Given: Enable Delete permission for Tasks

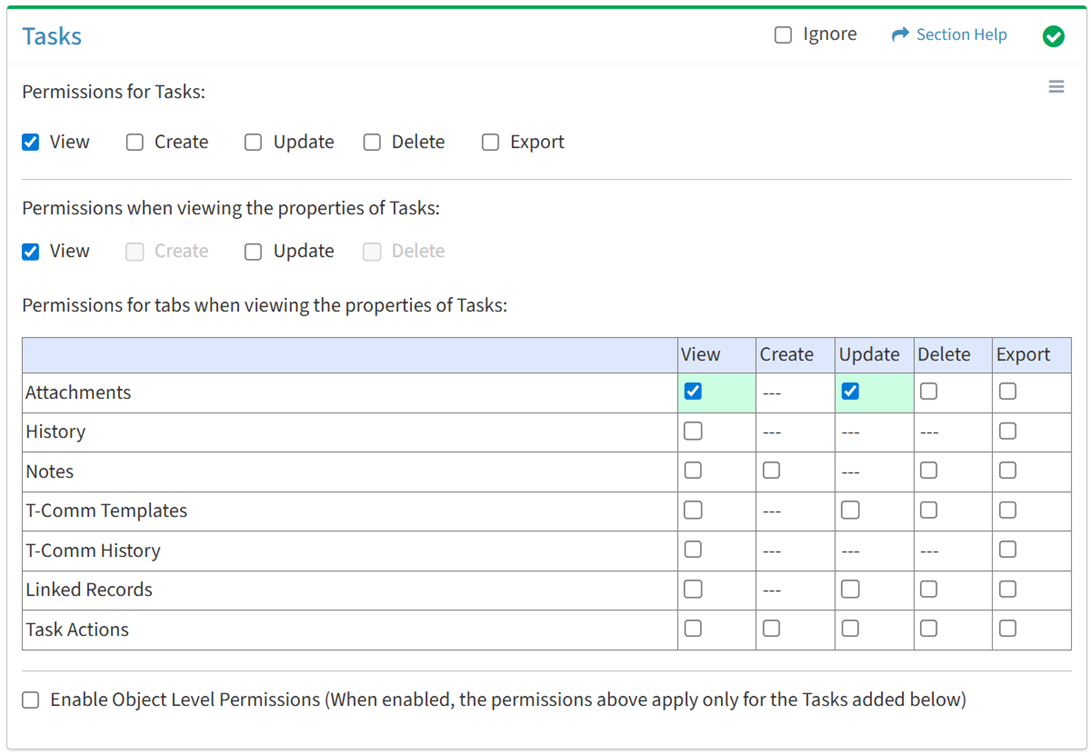Looking at the screenshot, I should [x=372, y=142].
